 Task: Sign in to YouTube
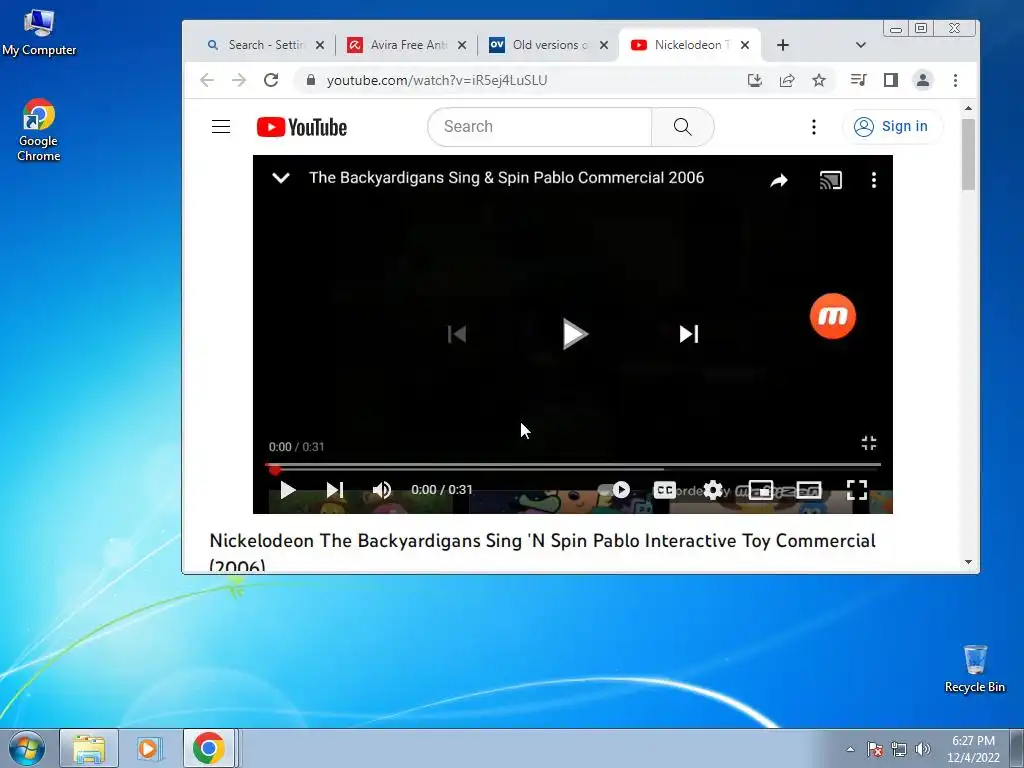click(892, 127)
